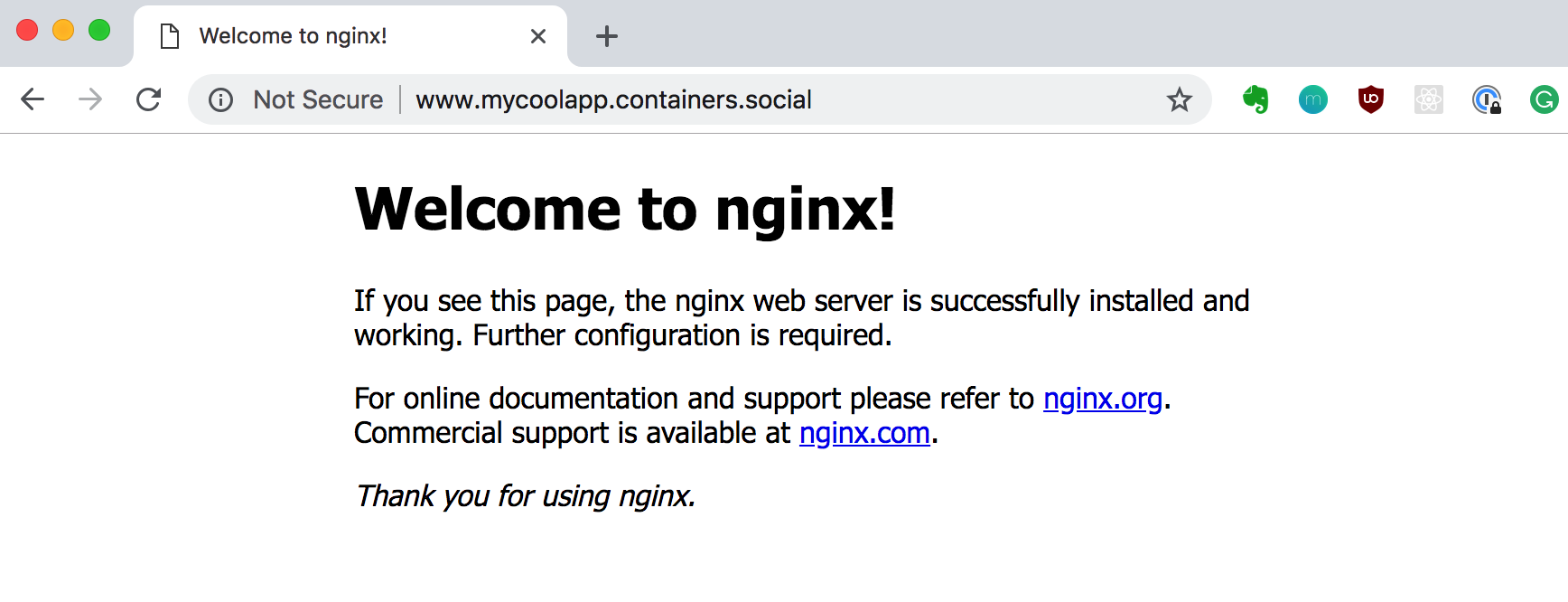
Task: Open the React Developer Tools extension
Action: point(1429,99)
